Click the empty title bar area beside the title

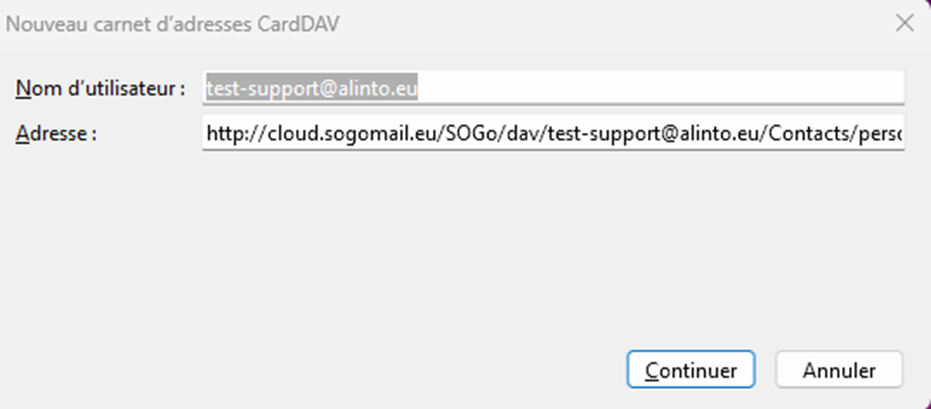click(x=600, y=23)
